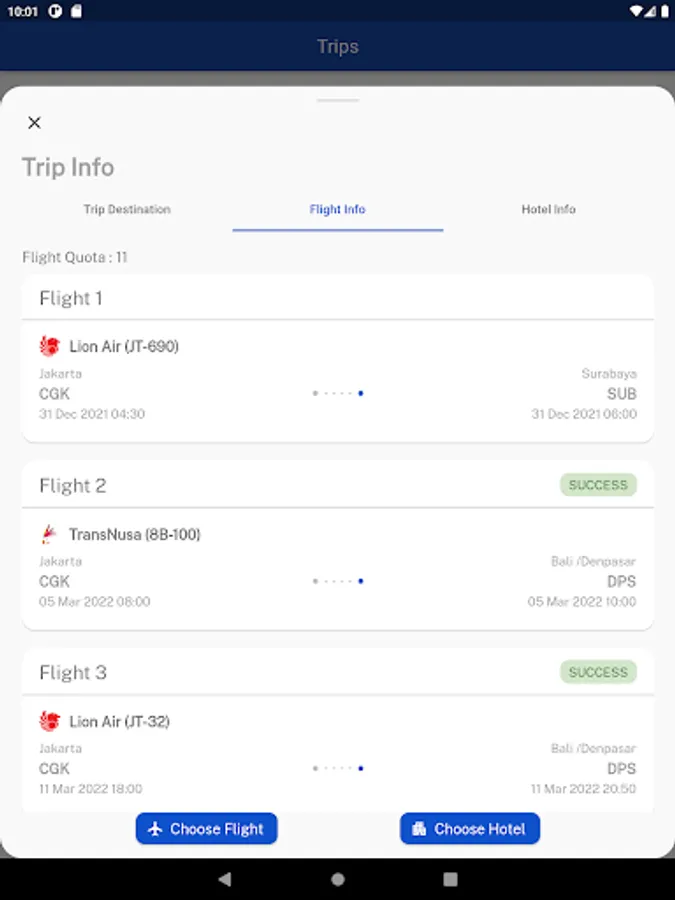Tap the Android back navigation button

(225, 879)
